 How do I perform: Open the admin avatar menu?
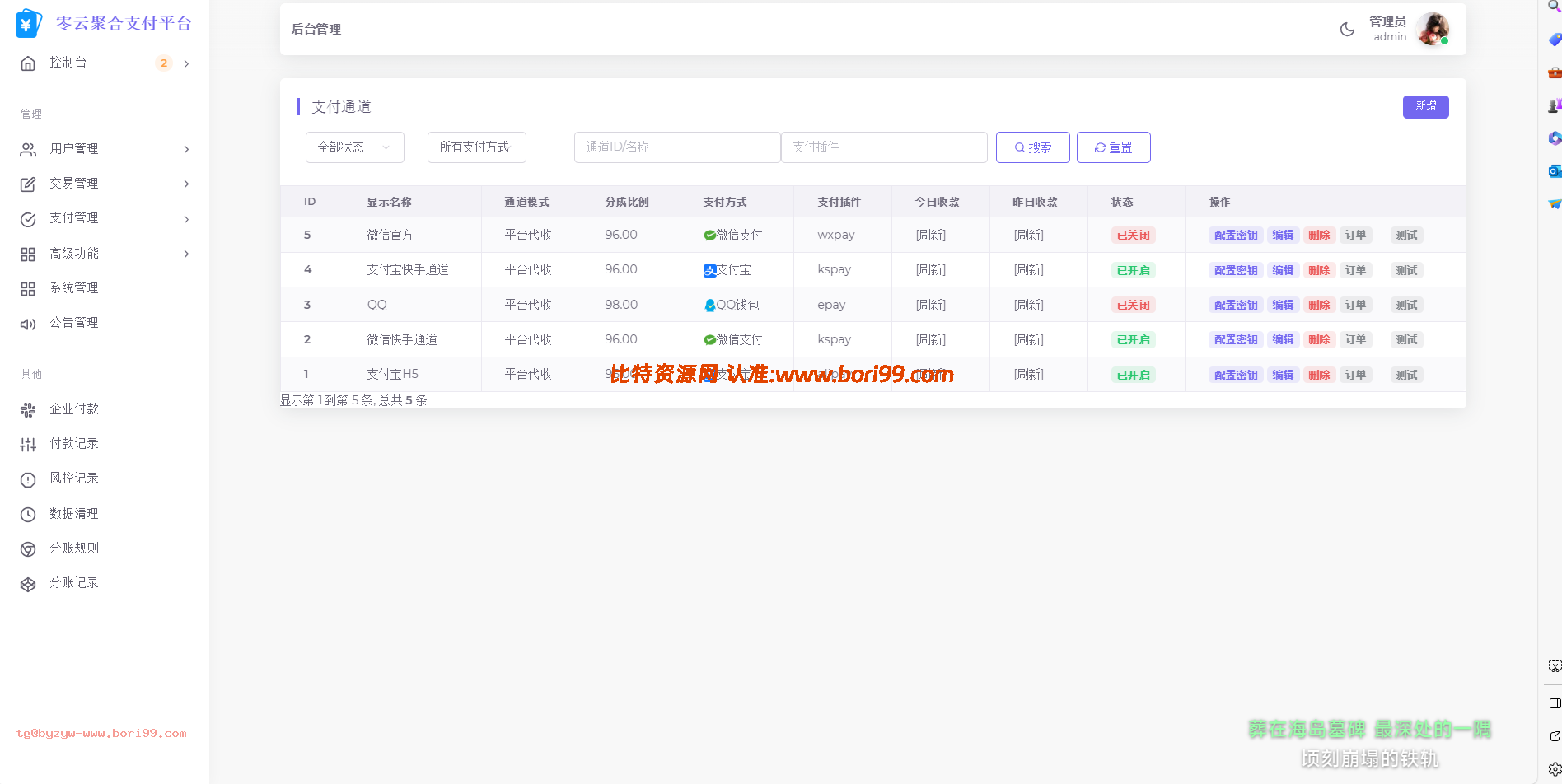(x=1432, y=29)
